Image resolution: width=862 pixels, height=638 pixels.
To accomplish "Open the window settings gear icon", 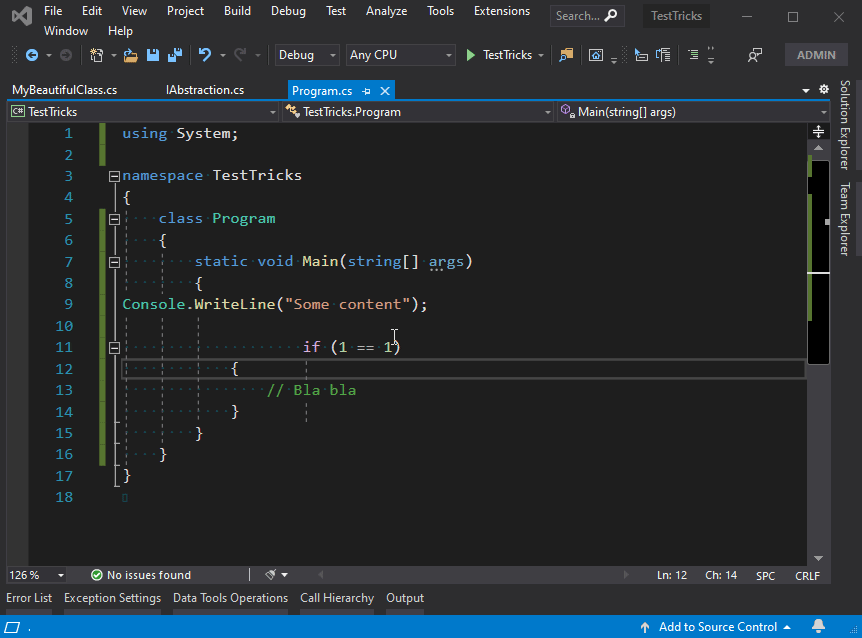I will pyautogui.click(x=824, y=89).
